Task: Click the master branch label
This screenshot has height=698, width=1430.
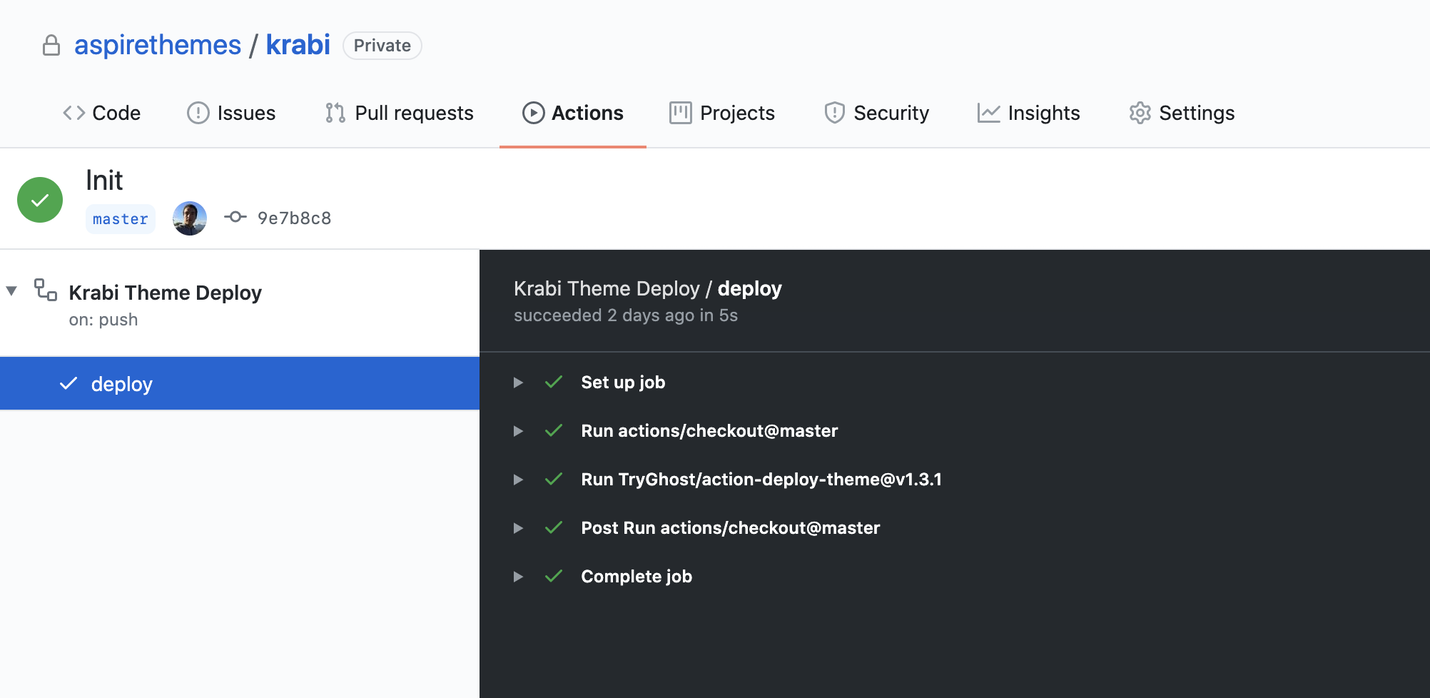Action: click(120, 218)
